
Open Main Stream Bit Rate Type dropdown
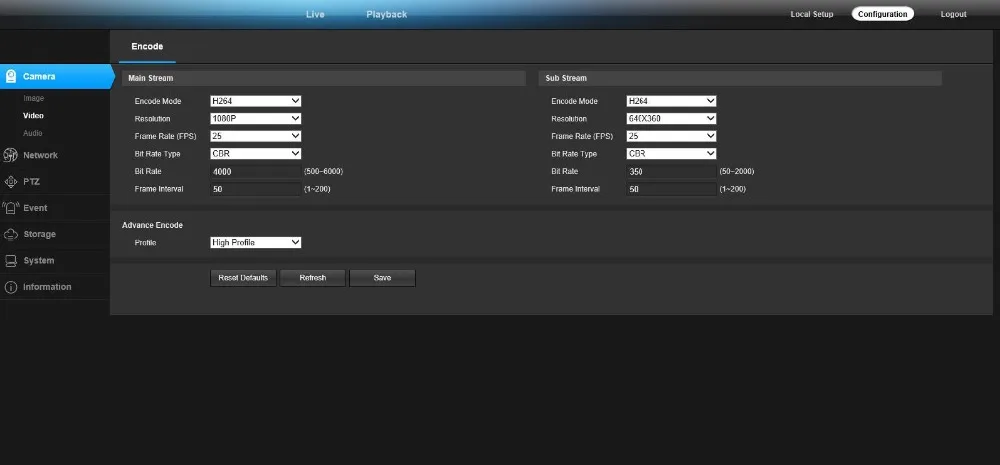tap(256, 154)
